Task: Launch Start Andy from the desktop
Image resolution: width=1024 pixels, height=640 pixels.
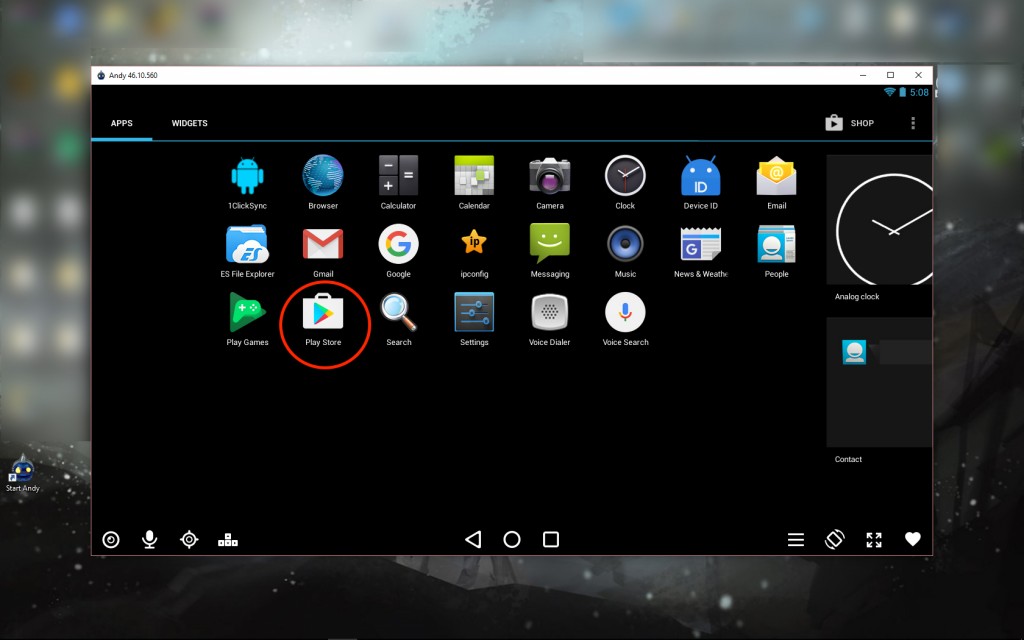Action: pos(21,468)
